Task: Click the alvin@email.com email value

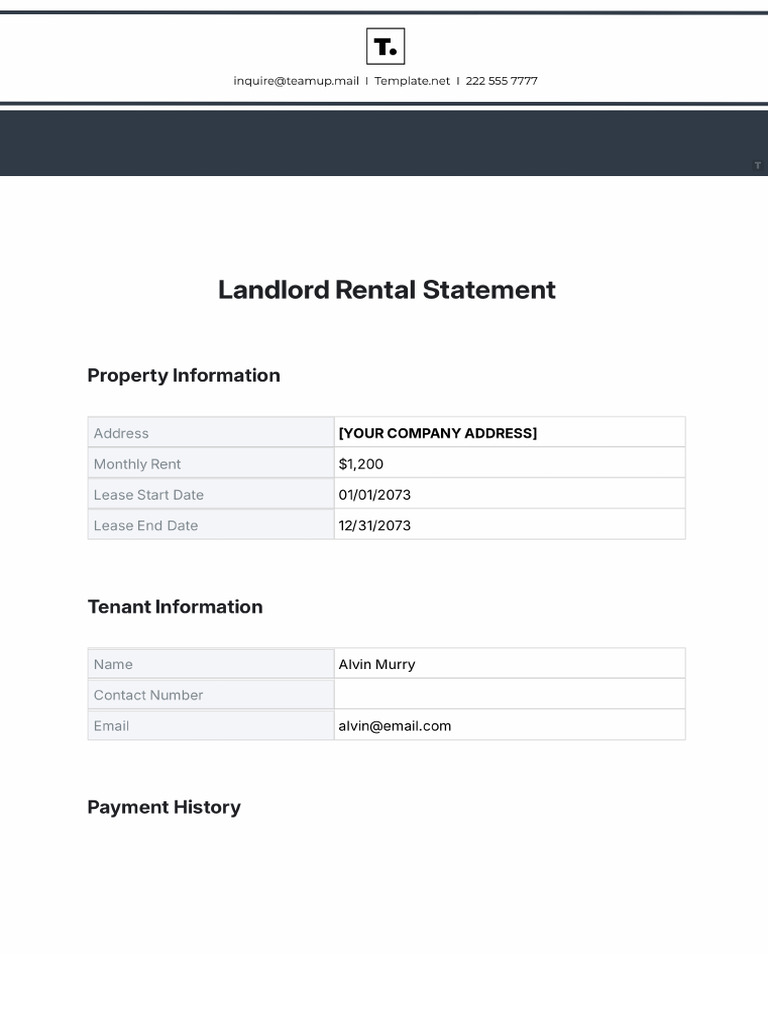Action: (395, 726)
